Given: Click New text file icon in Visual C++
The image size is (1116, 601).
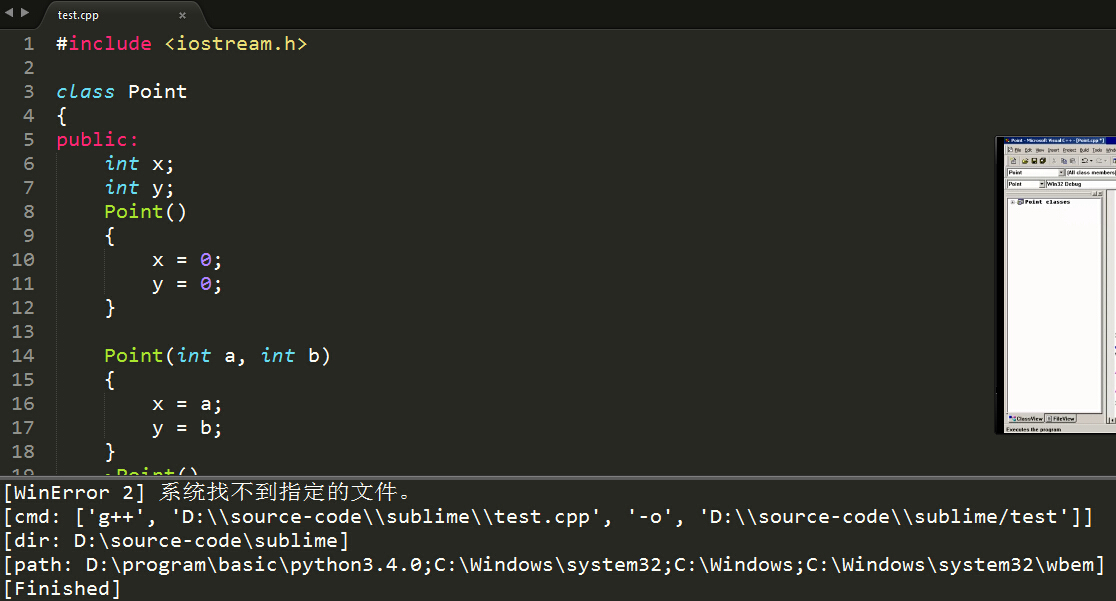Looking at the screenshot, I should tap(1014, 161).
